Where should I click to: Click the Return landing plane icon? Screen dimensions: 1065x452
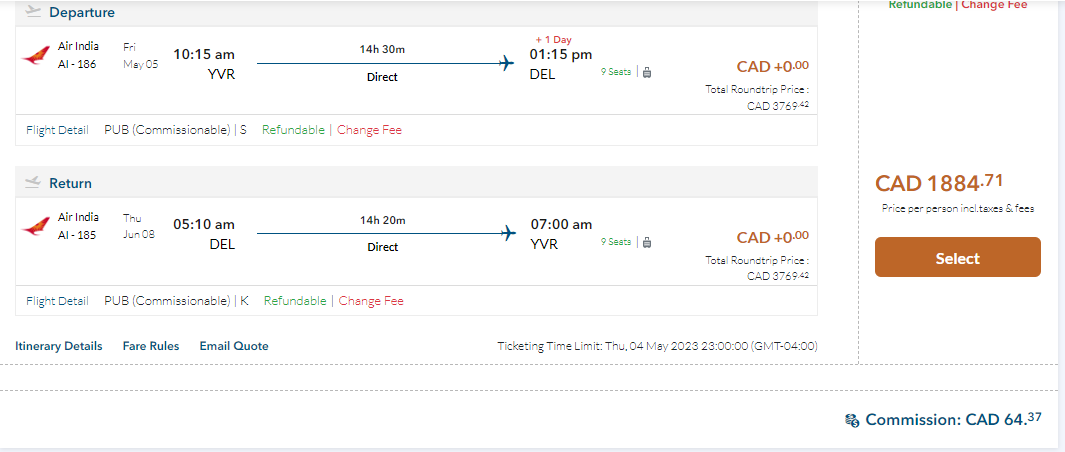pos(33,183)
